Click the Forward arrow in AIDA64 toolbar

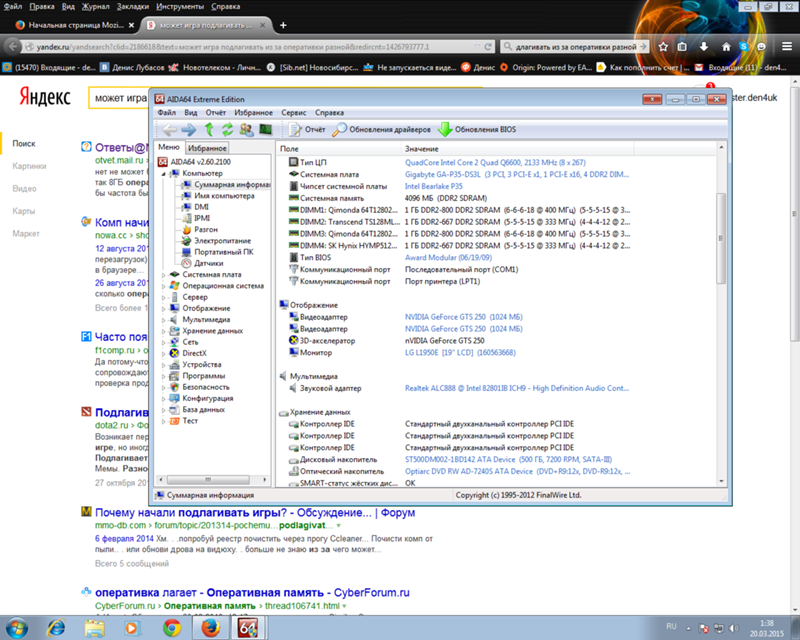pyautogui.click(x=189, y=130)
